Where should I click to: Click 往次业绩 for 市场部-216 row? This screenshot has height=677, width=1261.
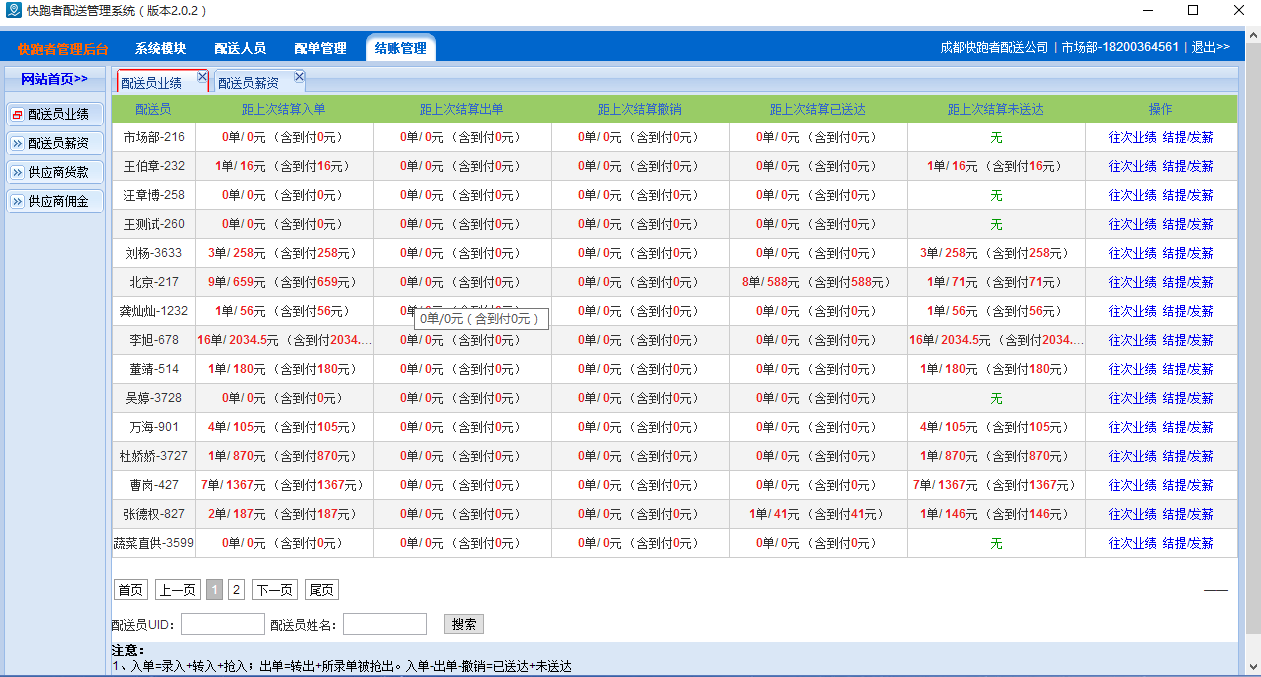(1132, 137)
